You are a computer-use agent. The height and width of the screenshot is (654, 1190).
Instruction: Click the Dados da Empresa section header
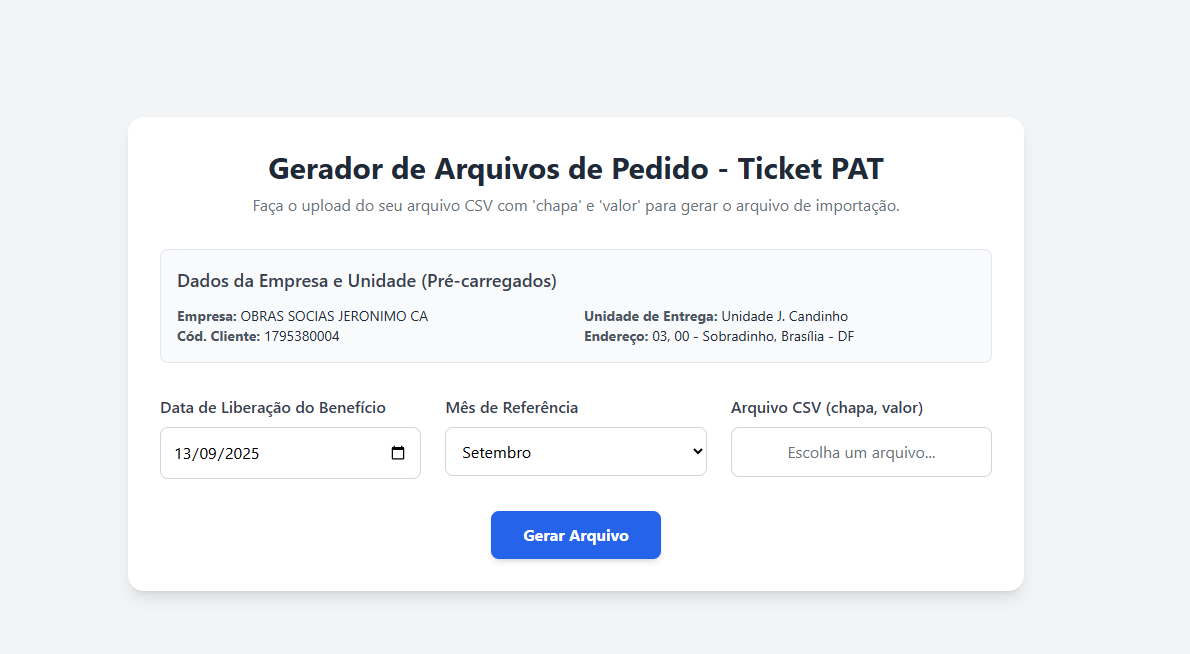click(x=366, y=281)
